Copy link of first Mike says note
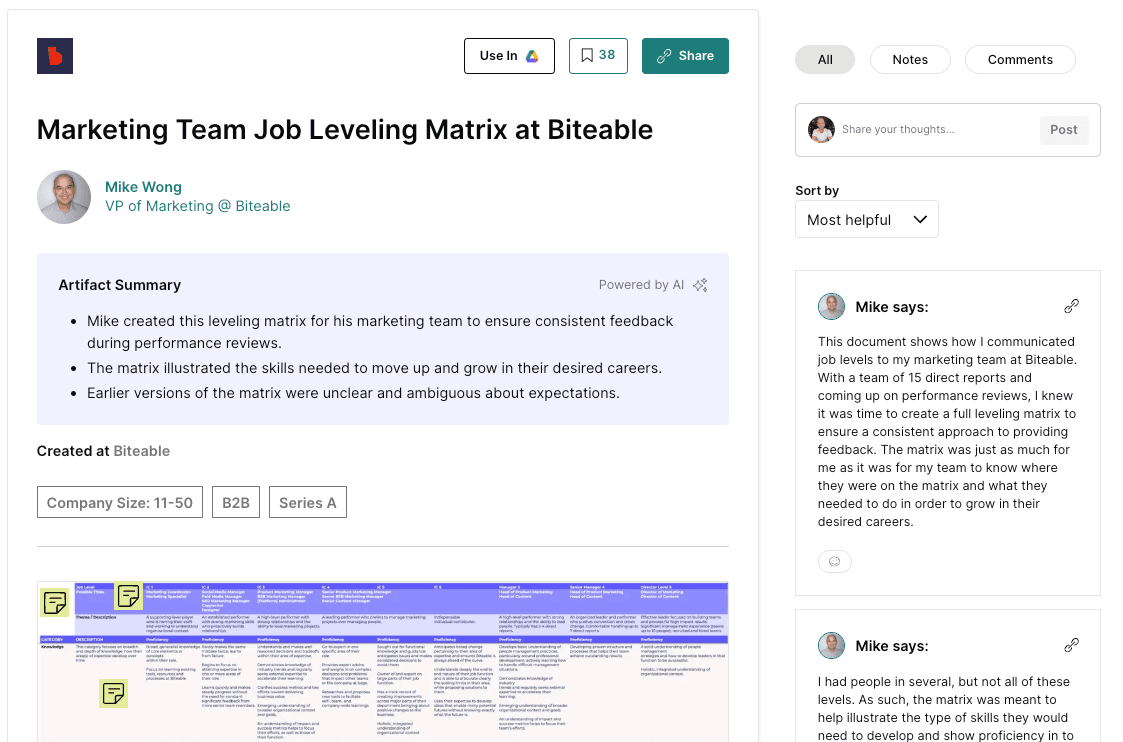 1071,307
